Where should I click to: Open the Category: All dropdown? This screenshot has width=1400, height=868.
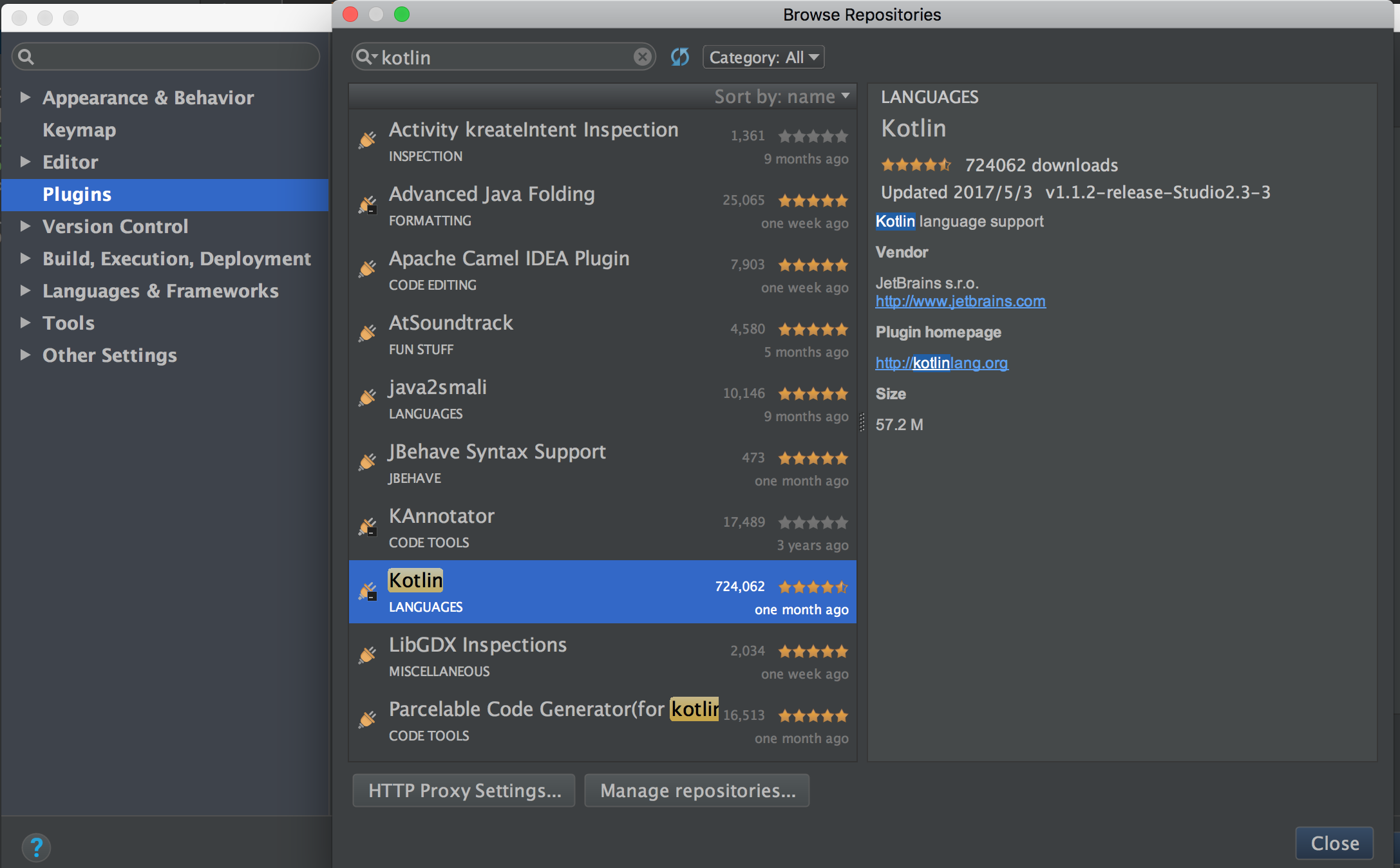pos(763,57)
